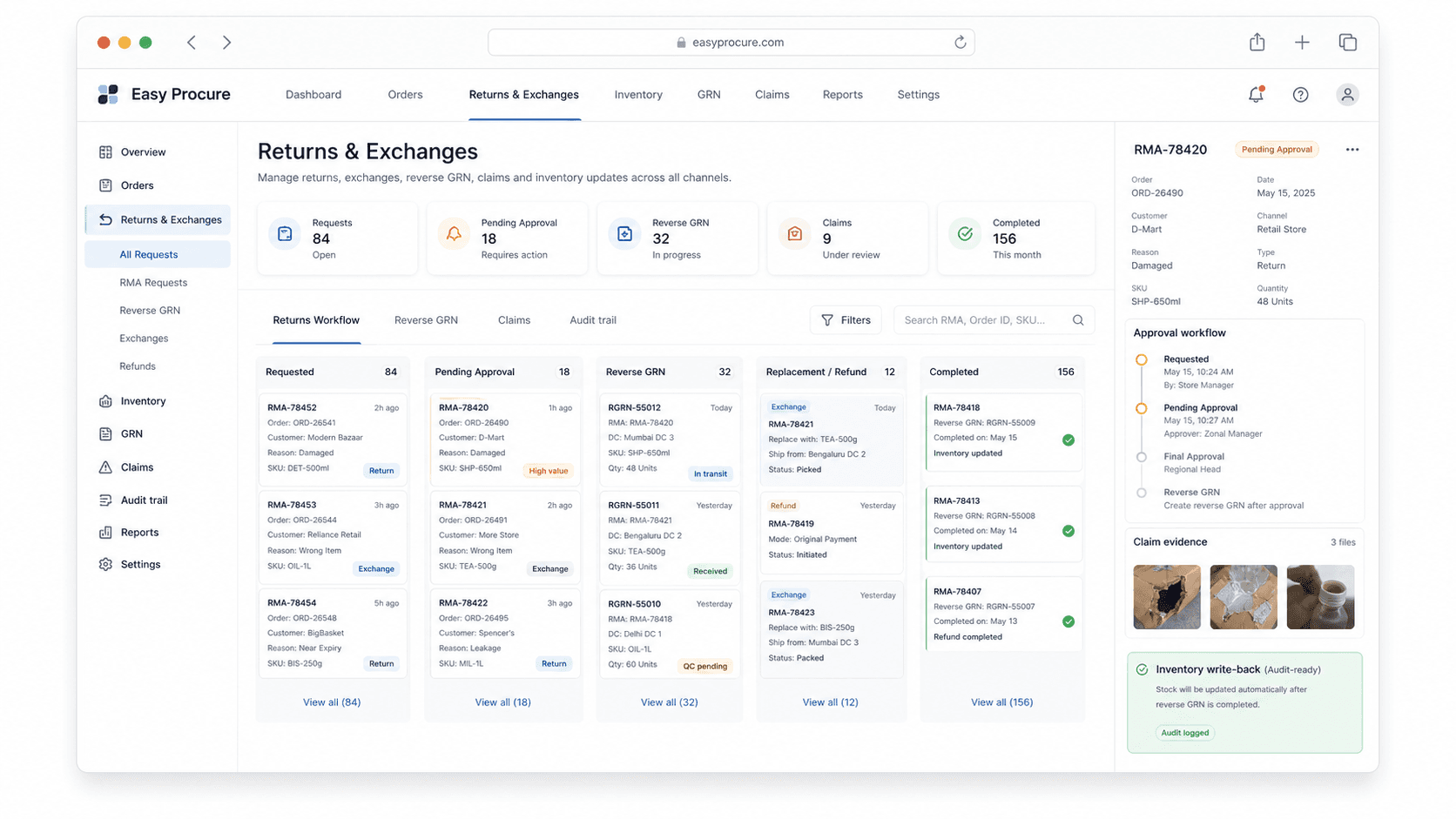Open the Inventory top menu
1456x819 pixels.
click(x=638, y=95)
